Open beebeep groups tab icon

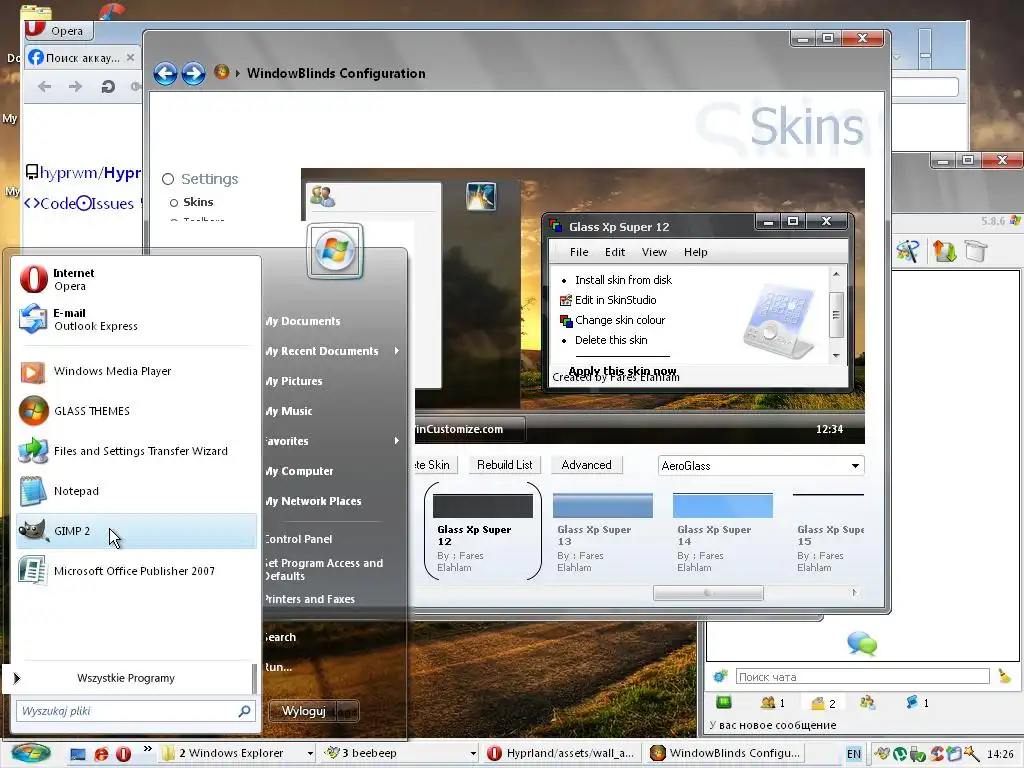pos(867,703)
